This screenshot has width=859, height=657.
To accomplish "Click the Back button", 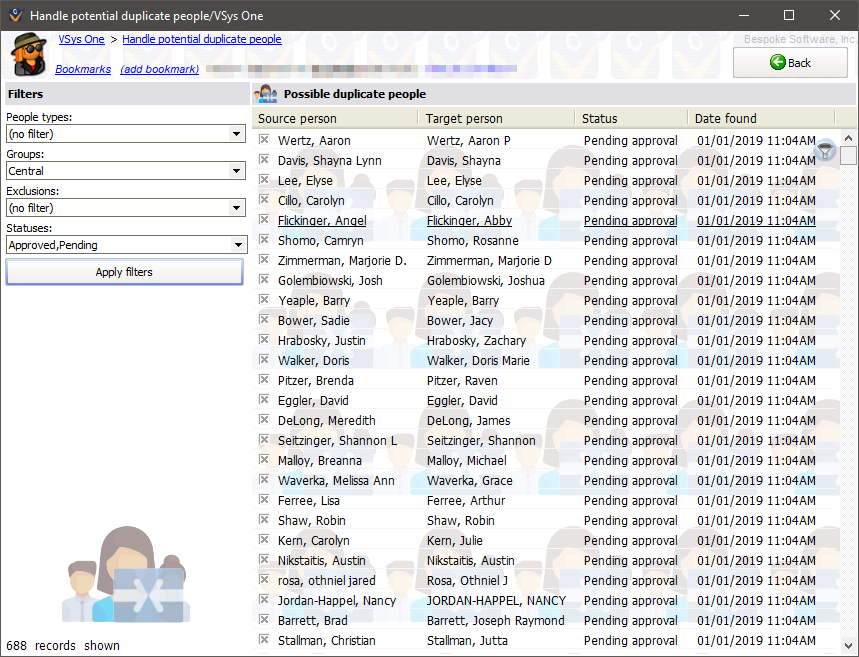I will (x=790, y=62).
